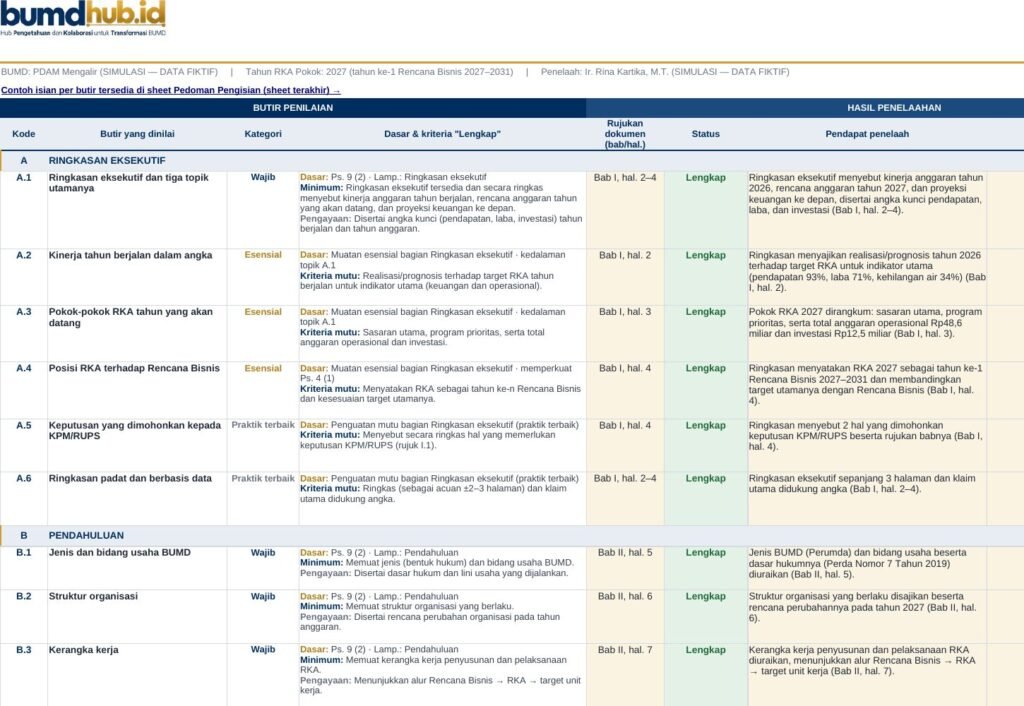Click 'Tahun RKA Pokok: 2027' info text
1024x706 pixels.
[x=379, y=72]
